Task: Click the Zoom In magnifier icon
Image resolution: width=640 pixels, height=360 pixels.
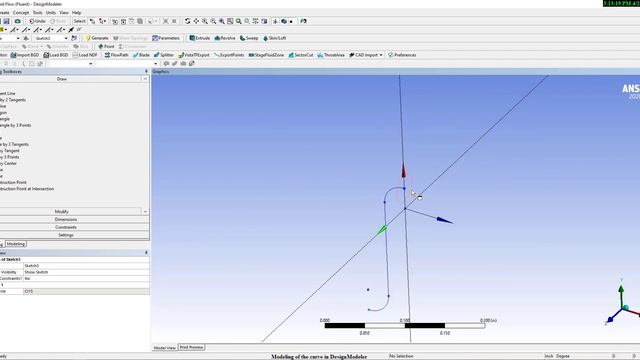Action: [204, 21]
